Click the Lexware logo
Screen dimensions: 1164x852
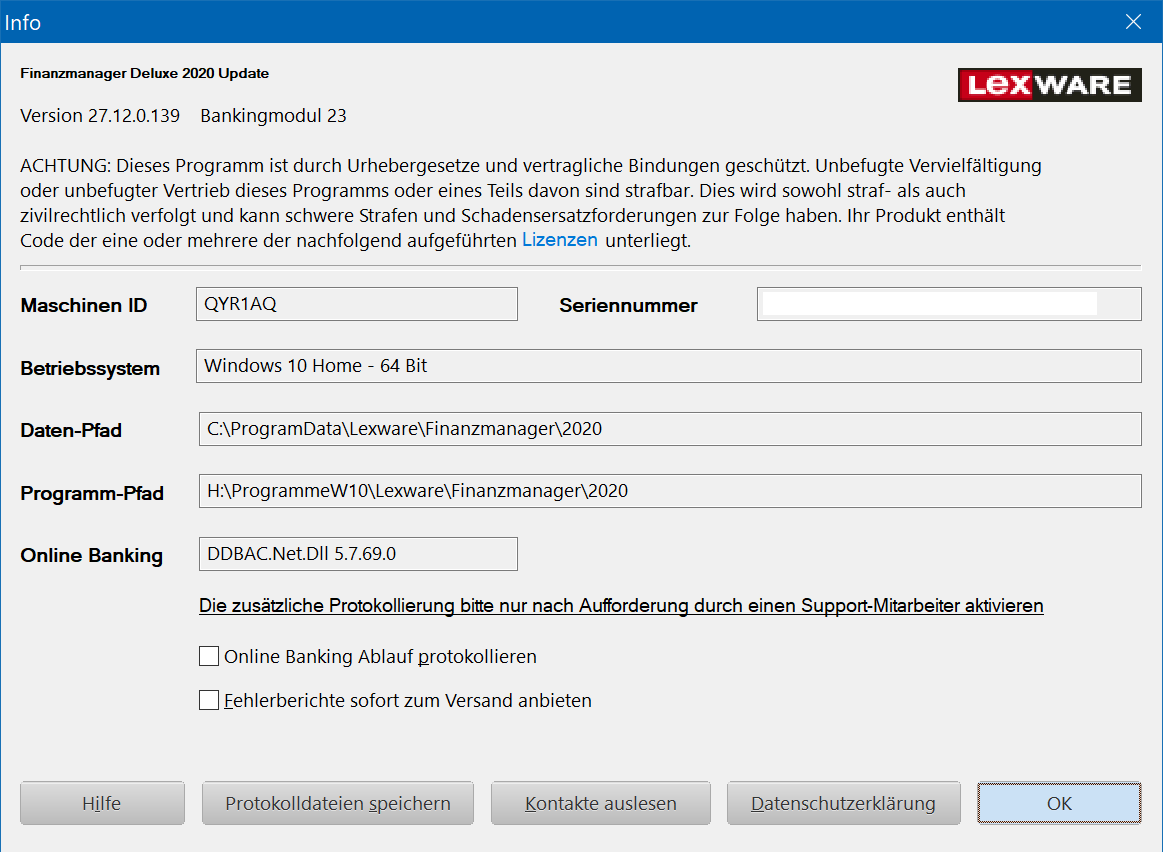point(1050,85)
